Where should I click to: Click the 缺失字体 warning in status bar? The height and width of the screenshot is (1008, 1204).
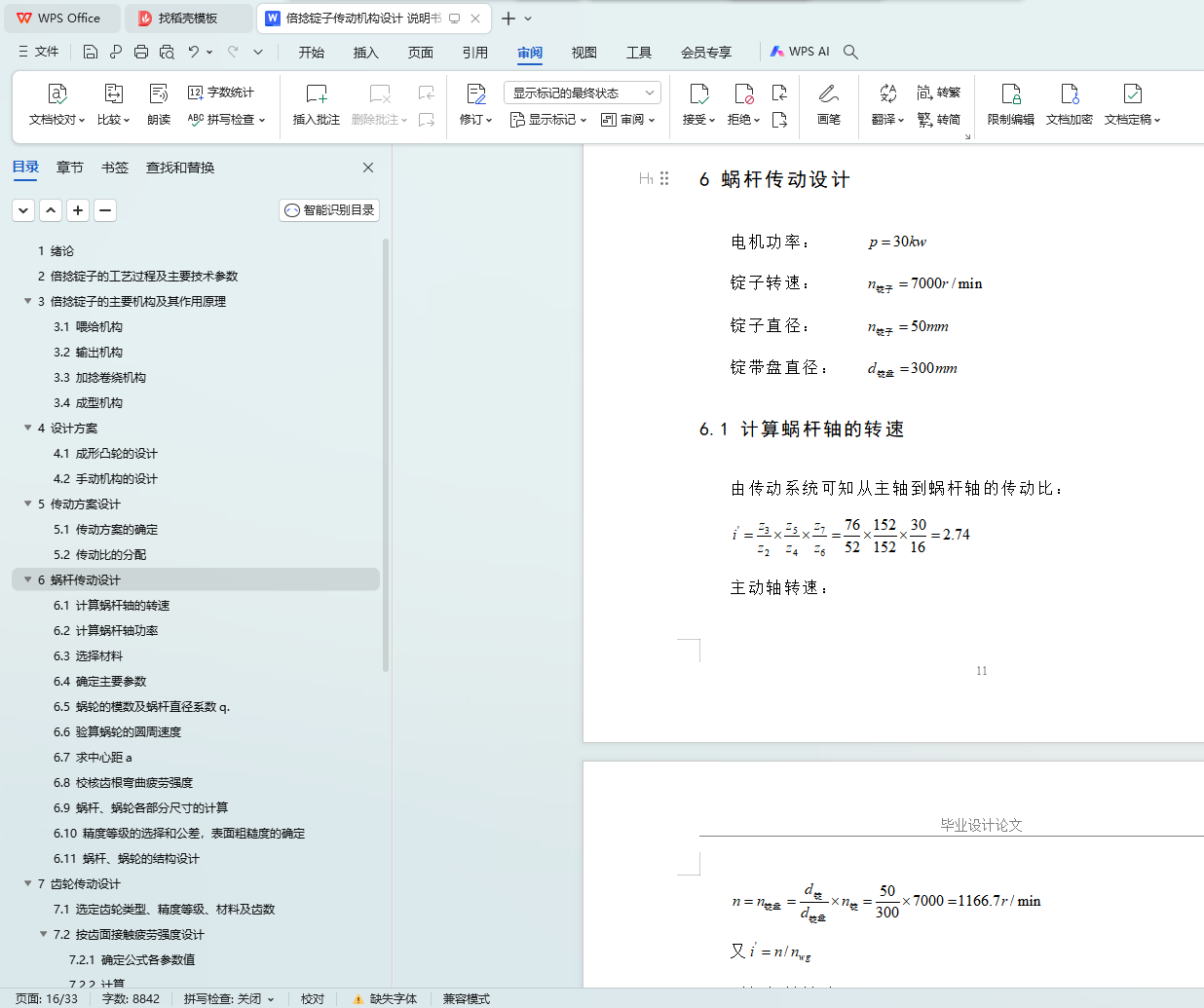point(386,998)
